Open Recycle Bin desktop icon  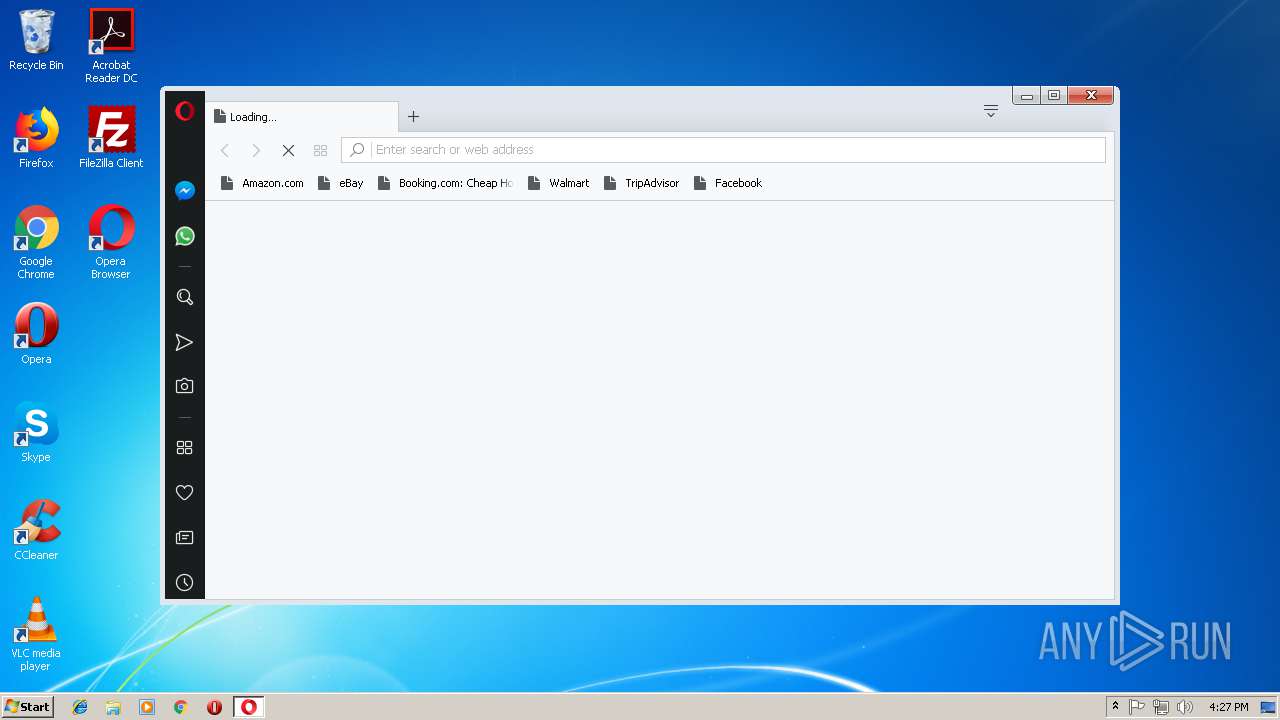36,40
